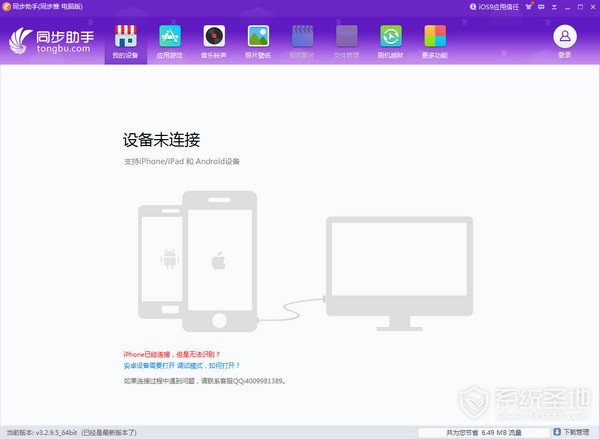Open the 我的设备 (My Device) tab

(x=126, y=42)
